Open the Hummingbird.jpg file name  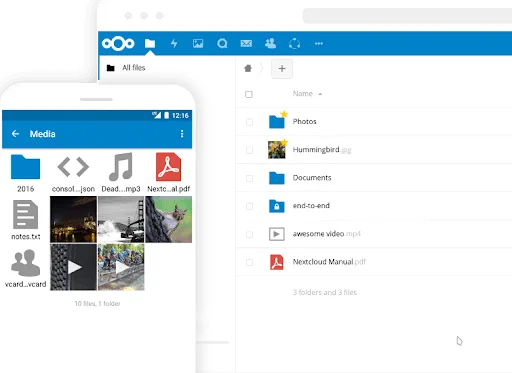(322, 150)
